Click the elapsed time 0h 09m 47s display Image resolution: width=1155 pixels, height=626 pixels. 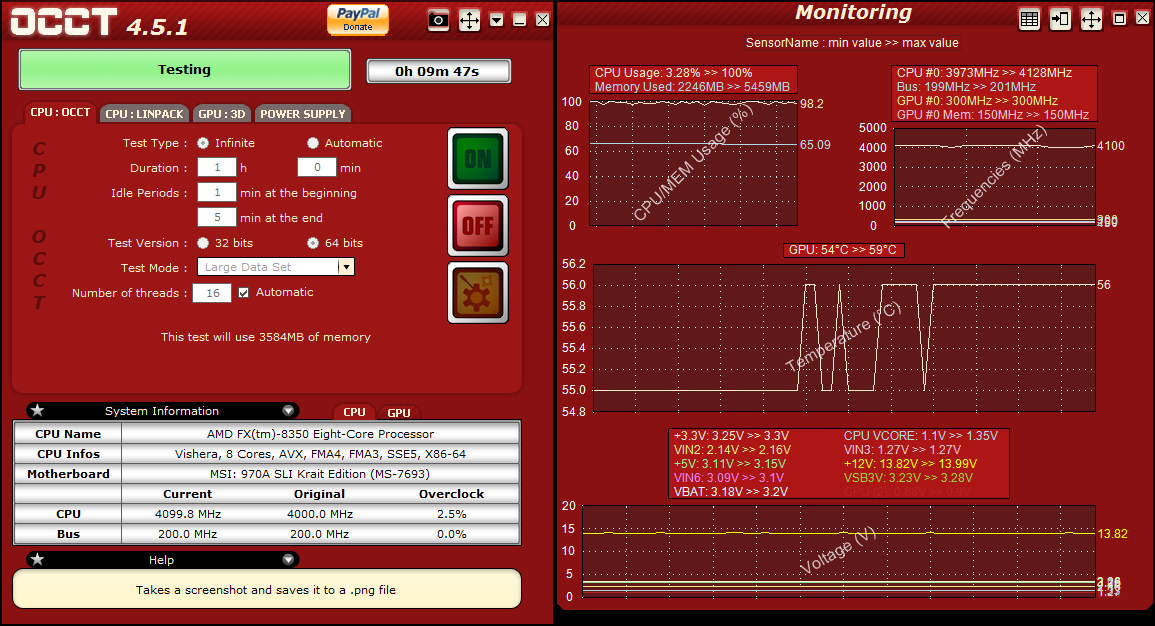438,71
